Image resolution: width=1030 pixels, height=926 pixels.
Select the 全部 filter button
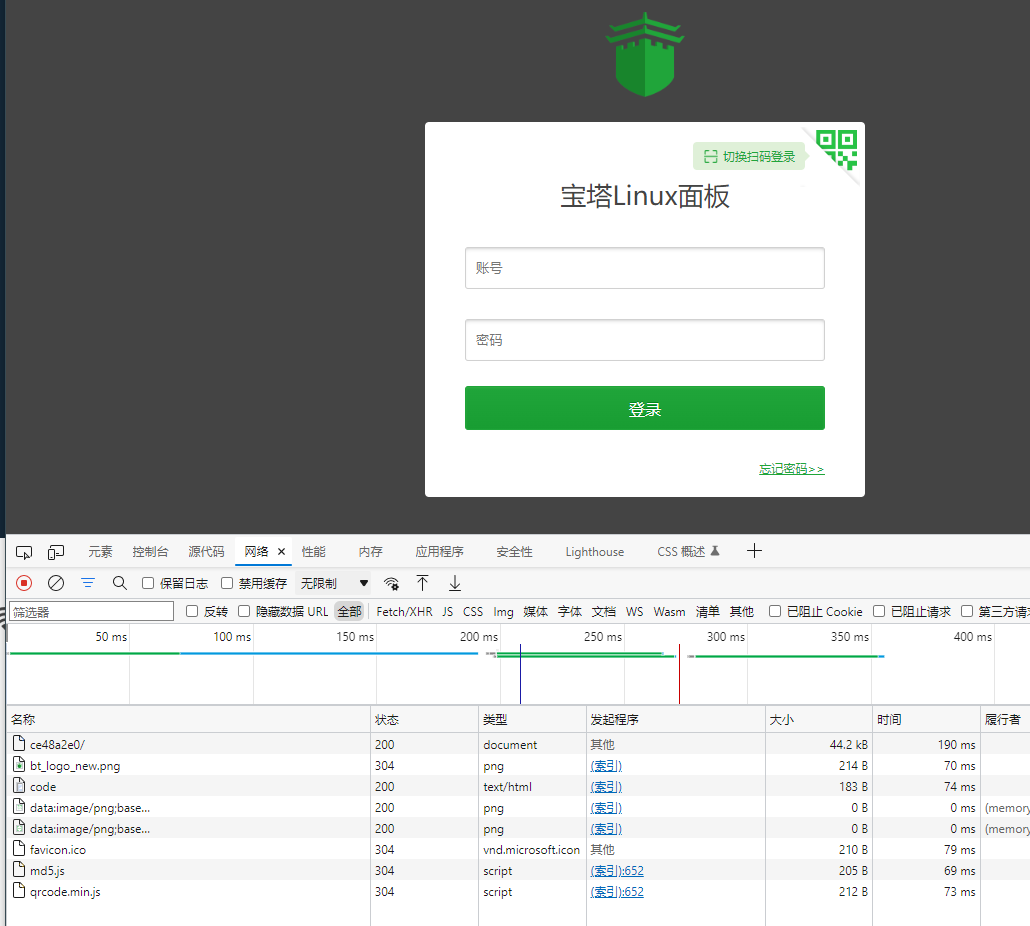coord(349,611)
